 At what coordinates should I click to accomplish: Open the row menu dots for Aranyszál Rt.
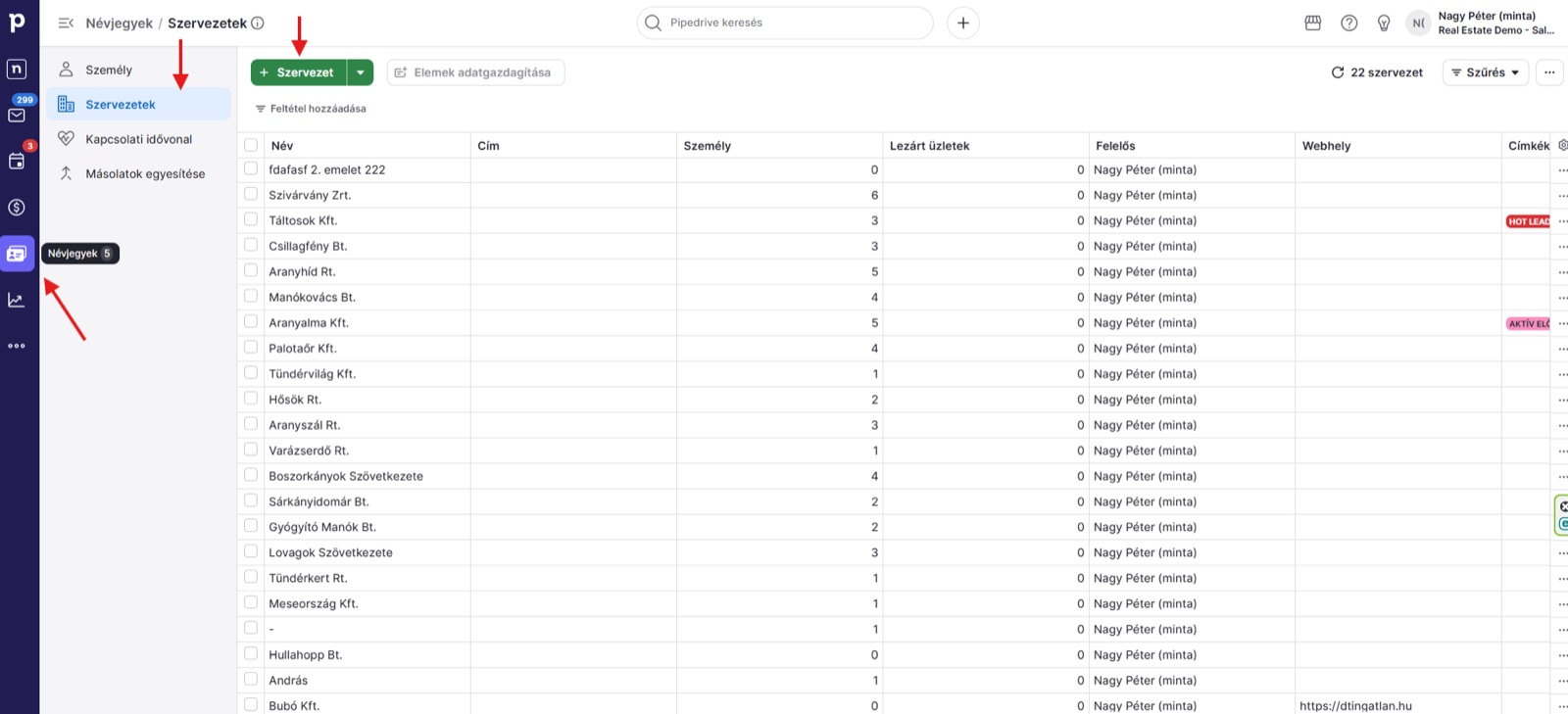1562,426
